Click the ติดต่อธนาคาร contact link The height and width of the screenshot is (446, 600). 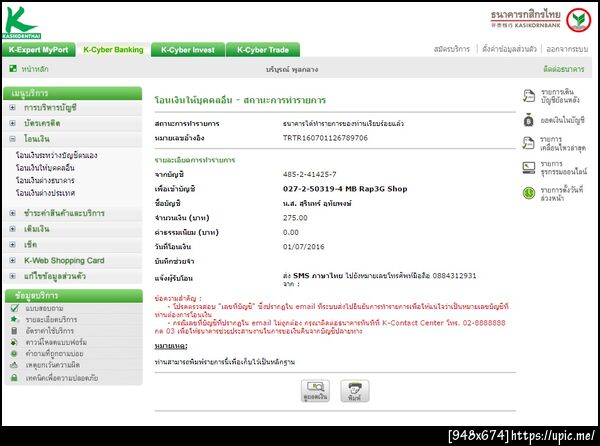click(x=564, y=69)
